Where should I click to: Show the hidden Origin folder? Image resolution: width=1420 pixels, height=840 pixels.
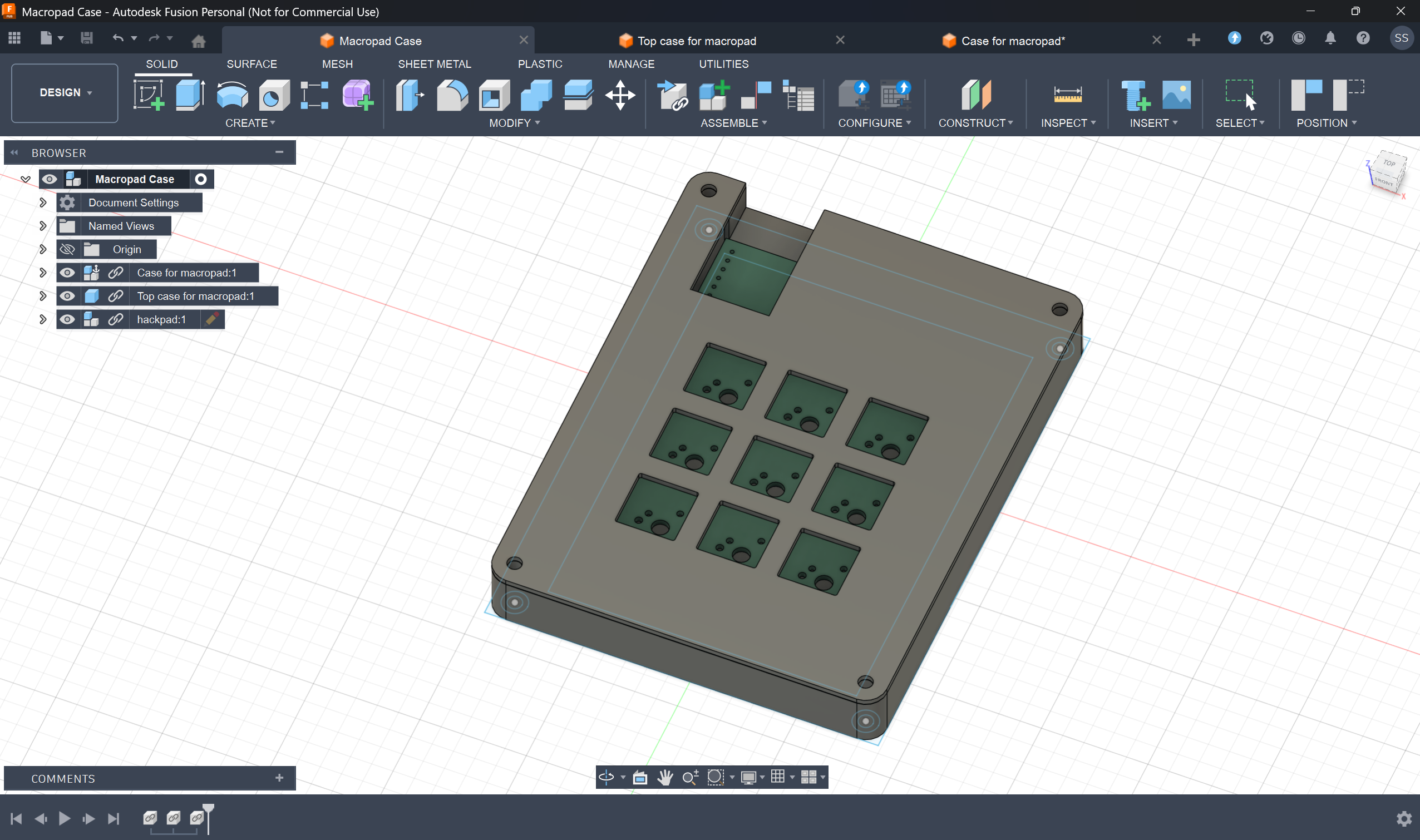point(67,250)
